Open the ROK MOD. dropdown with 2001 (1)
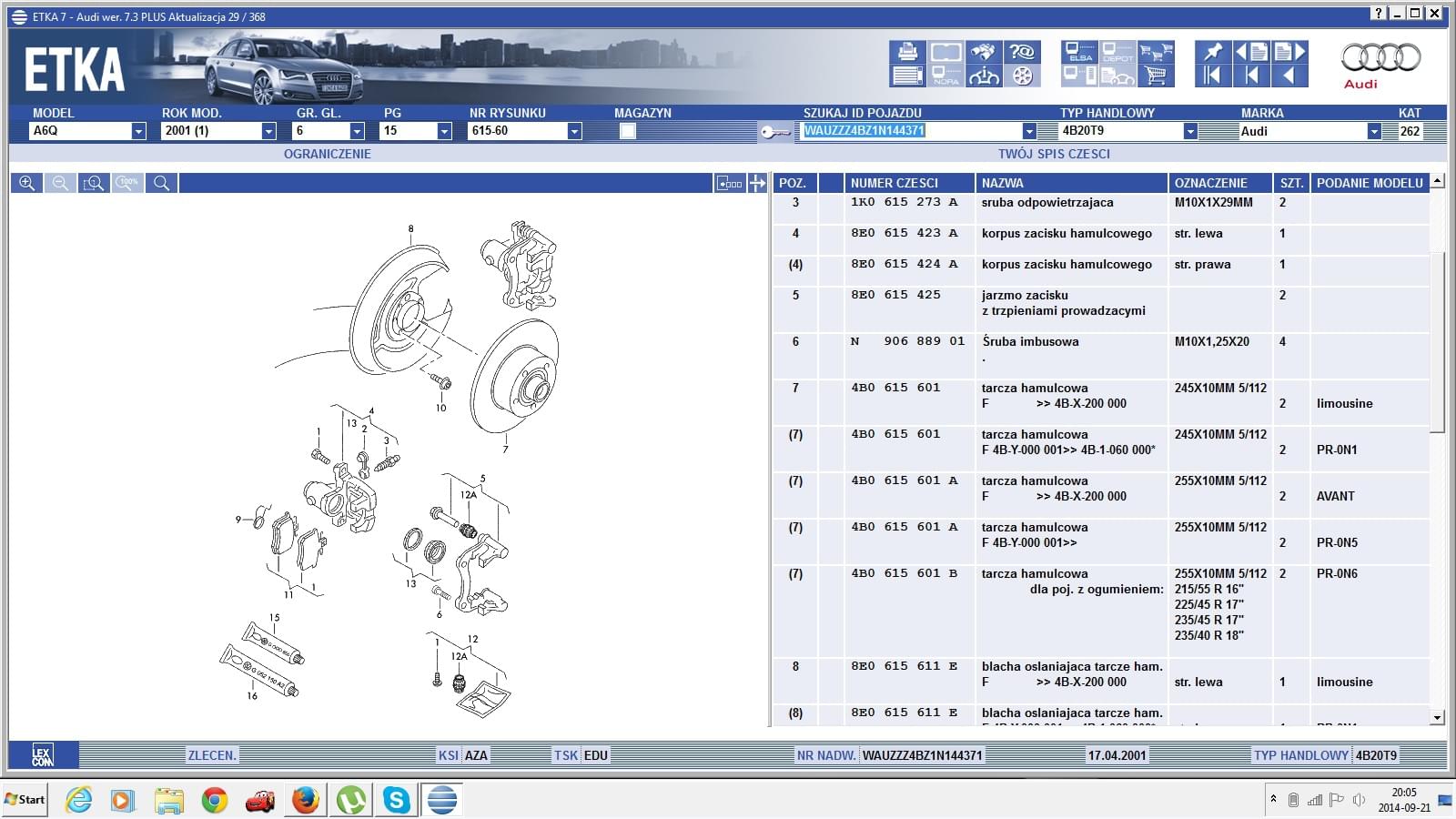 point(268,131)
